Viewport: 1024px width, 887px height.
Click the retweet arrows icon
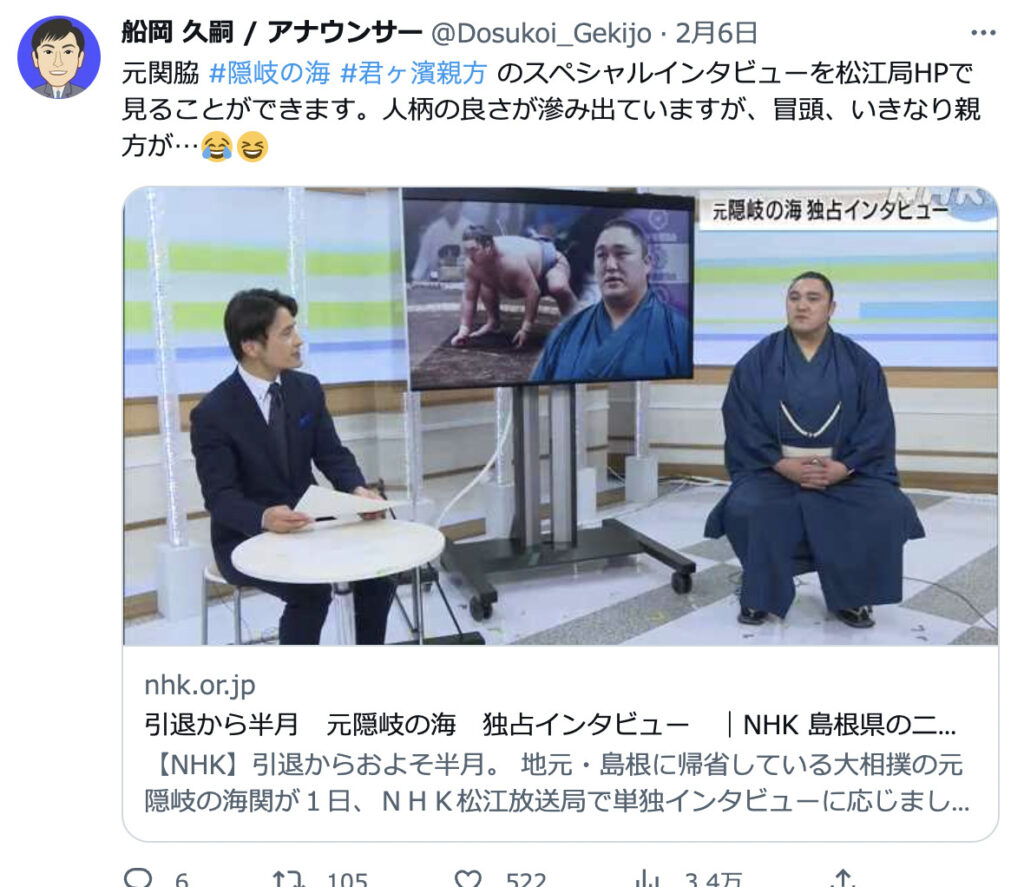(288, 878)
